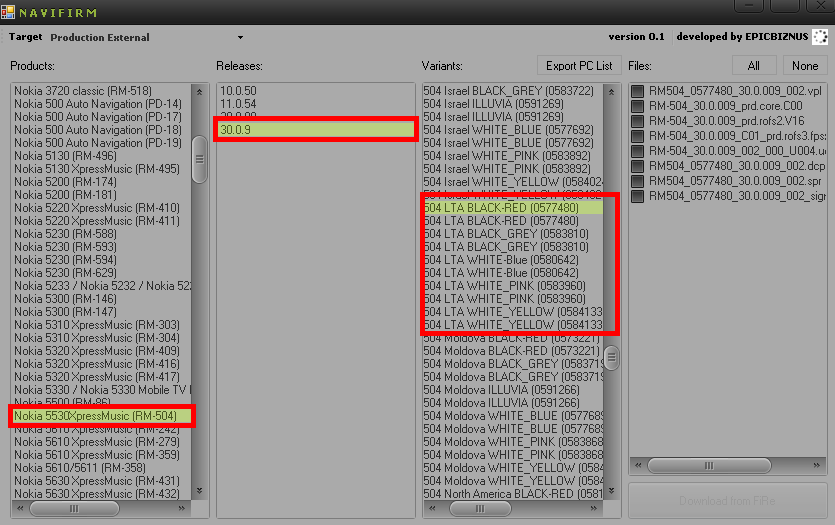835x525 pixels.
Task: Click Variants list vertical scrollbar thumb
Action: 611,358
